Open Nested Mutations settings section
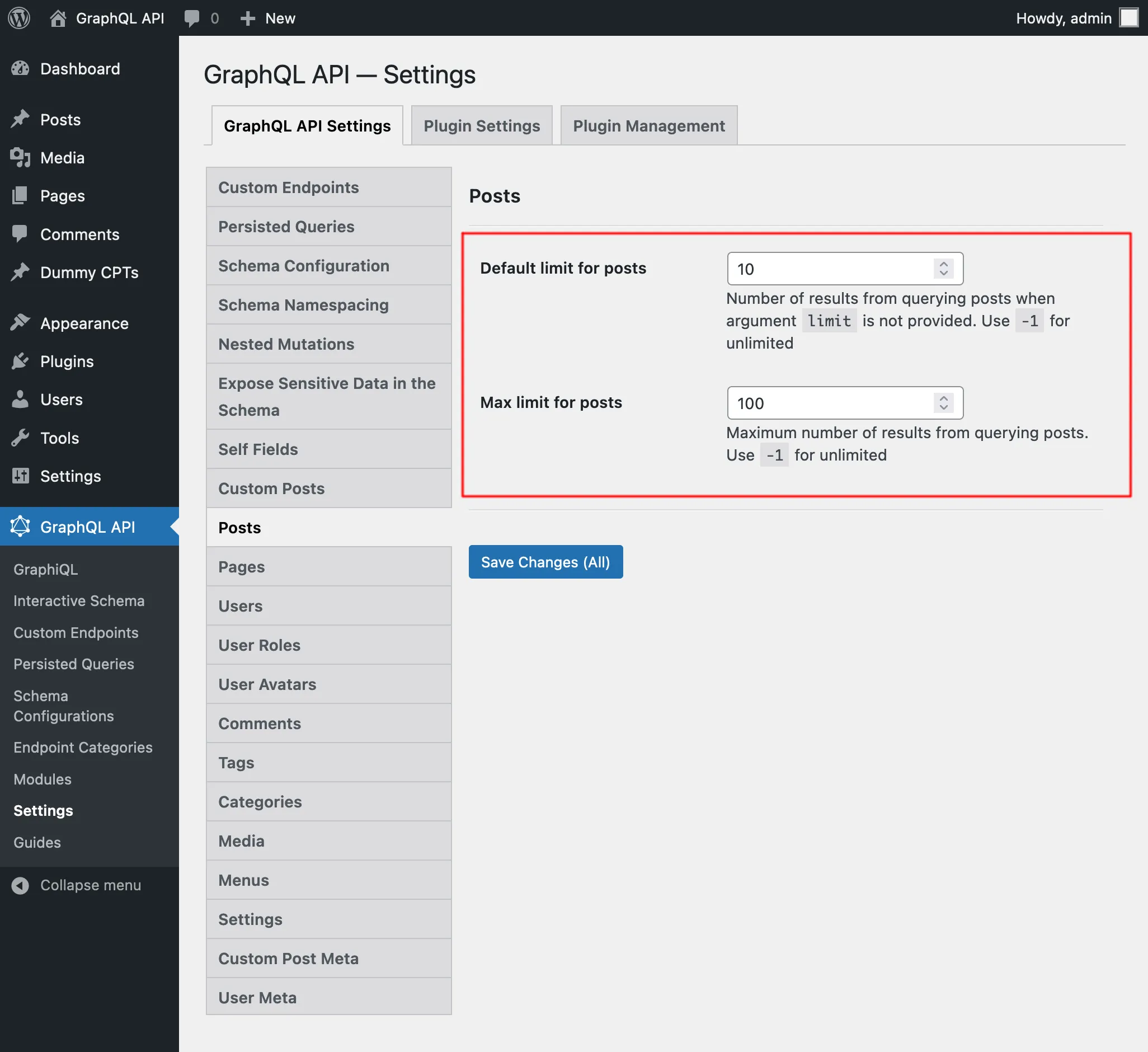Viewport: 1148px width, 1052px height. tap(328, 344)
